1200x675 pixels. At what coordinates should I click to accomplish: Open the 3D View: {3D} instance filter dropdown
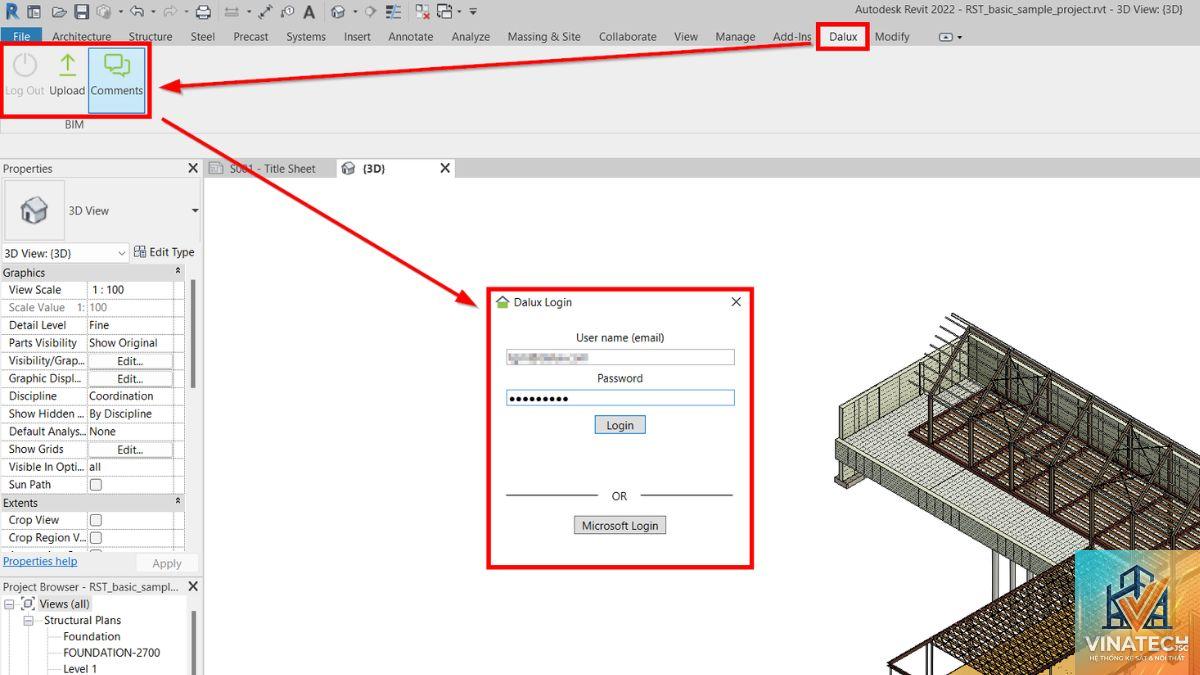pyautogui.click(x=65, y=253)
